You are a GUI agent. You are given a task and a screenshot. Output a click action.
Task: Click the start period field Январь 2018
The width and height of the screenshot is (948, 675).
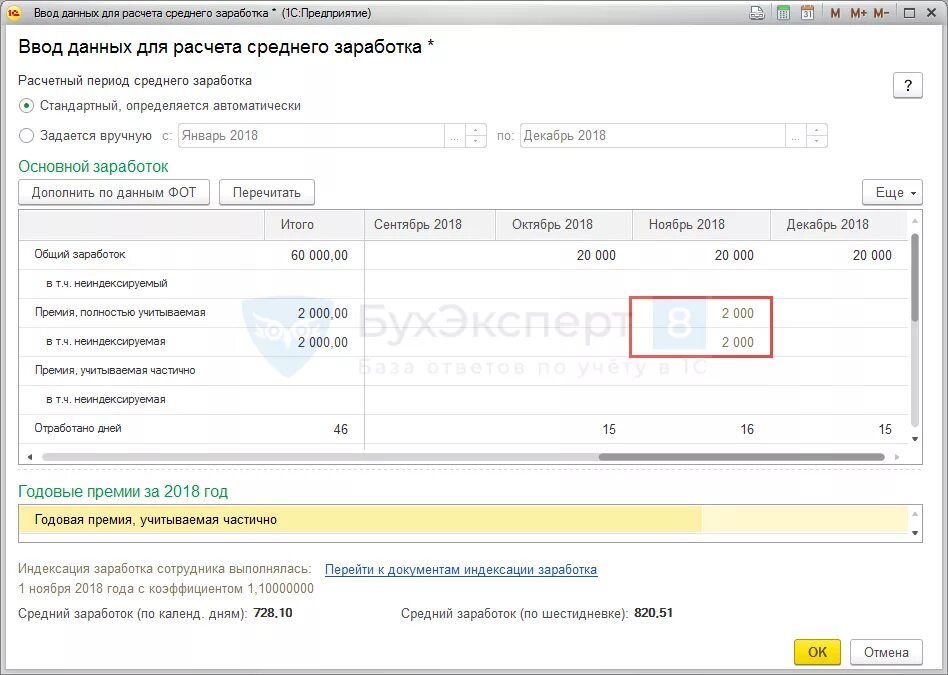click(311, 135)
